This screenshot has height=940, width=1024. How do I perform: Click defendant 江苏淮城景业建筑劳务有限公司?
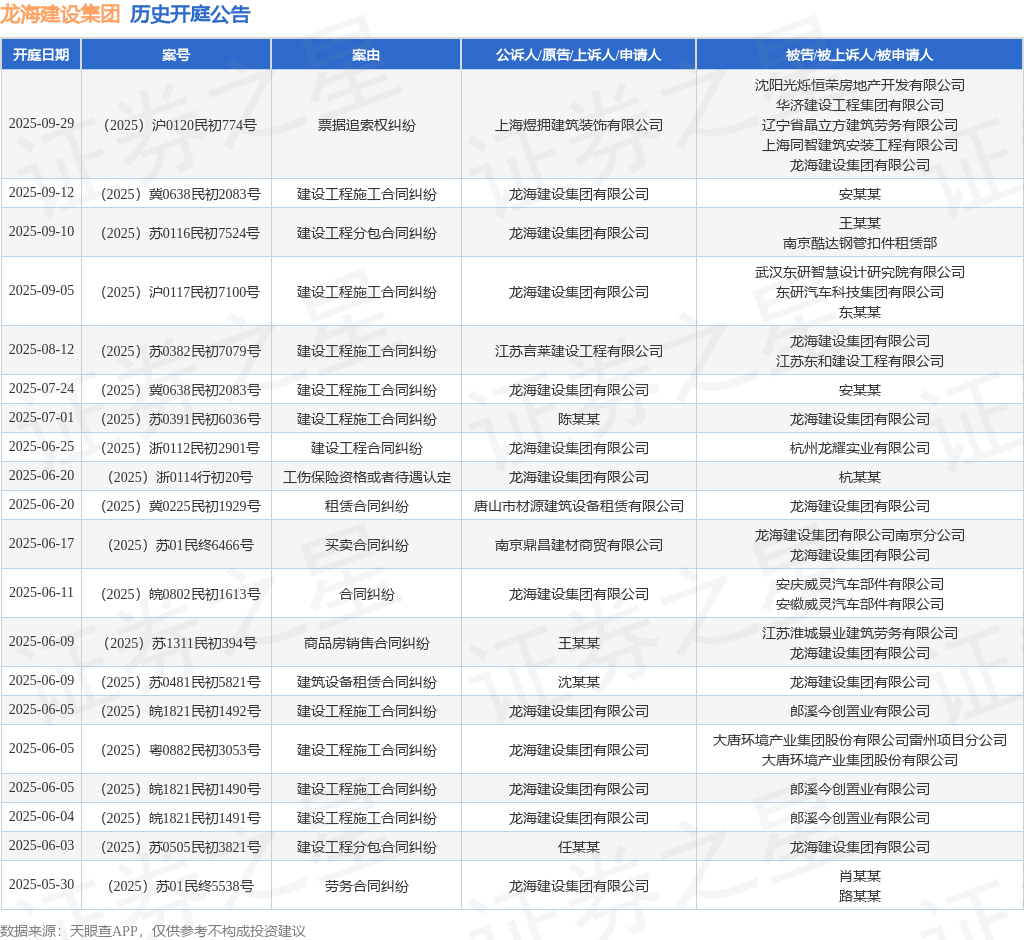coord(859,633)
